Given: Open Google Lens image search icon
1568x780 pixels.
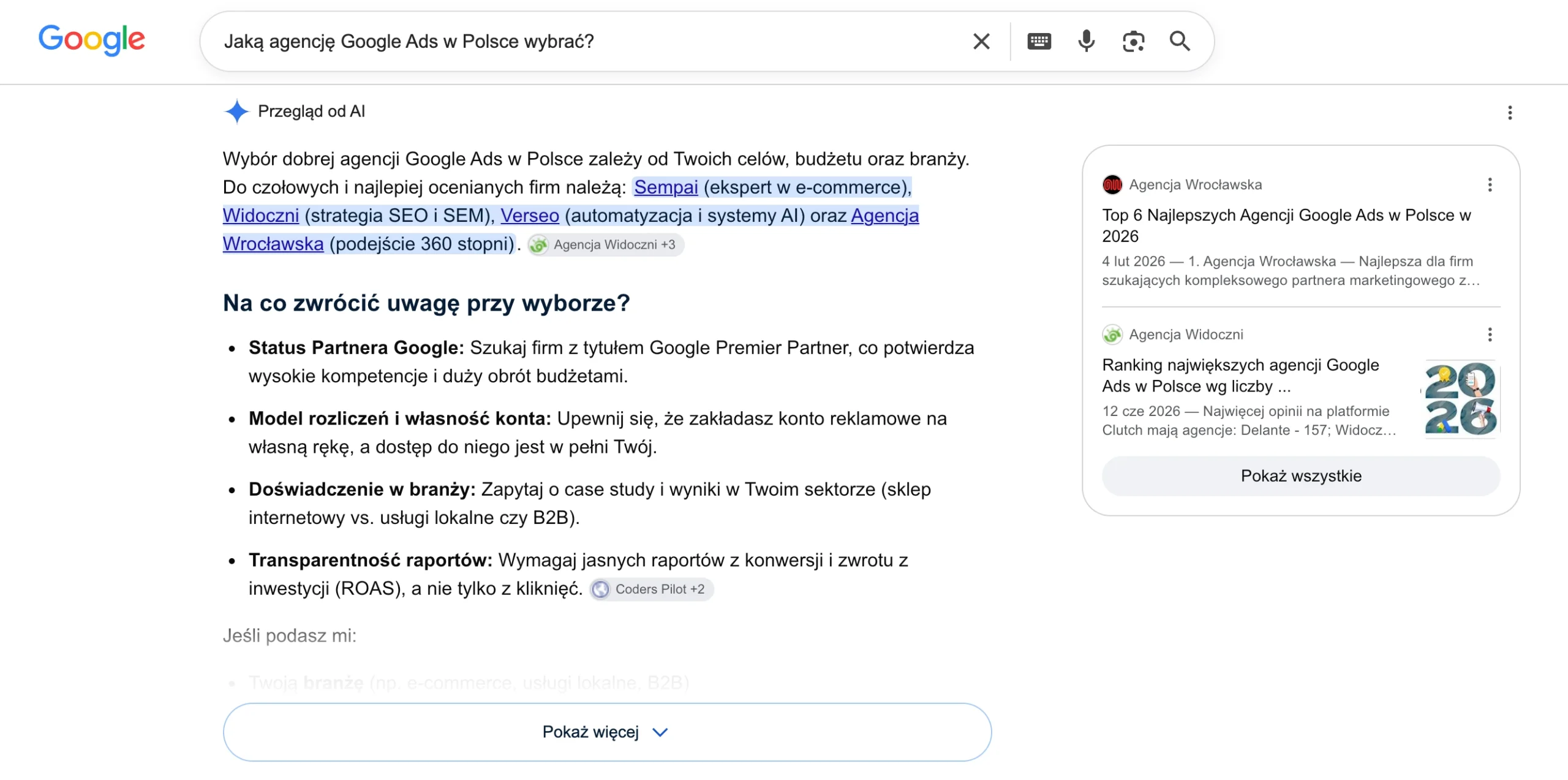Looking at the screenshot, I should click(1133, 42).
